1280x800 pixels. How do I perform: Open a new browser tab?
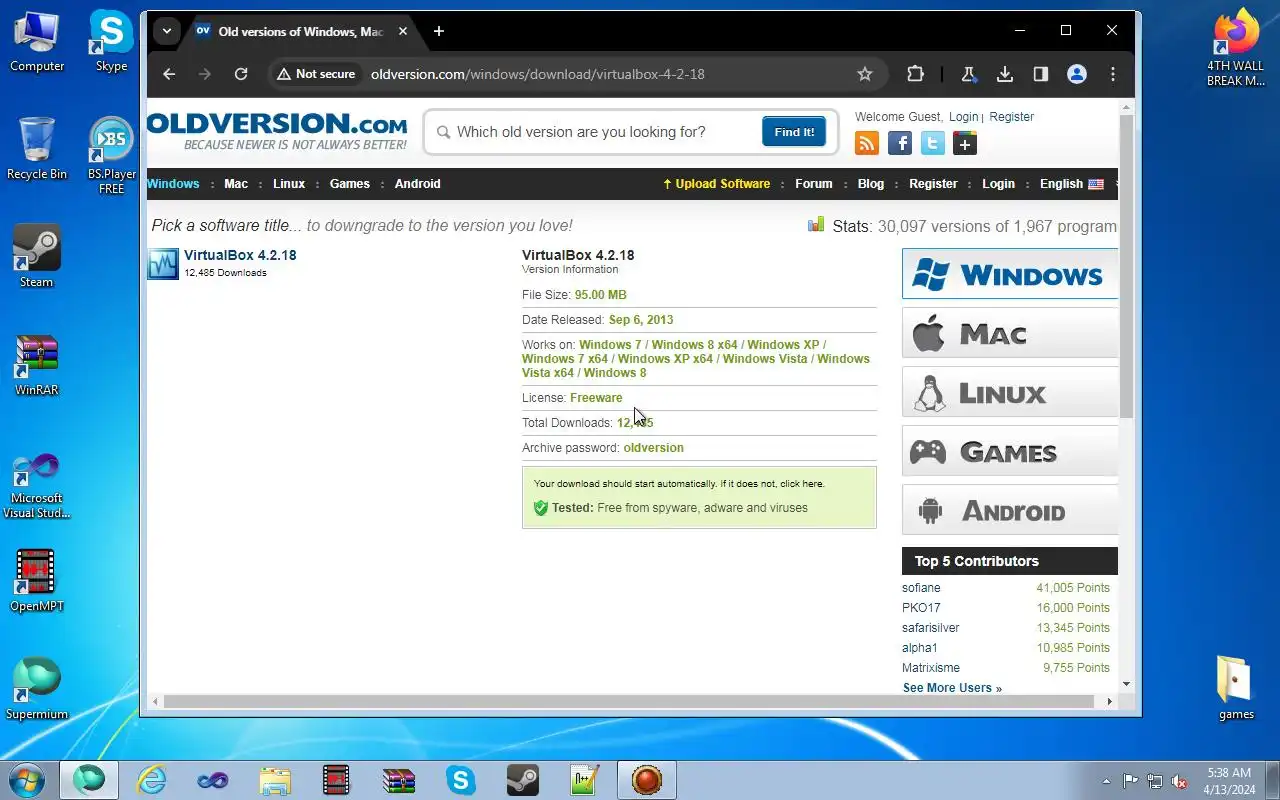coord(438,31)
